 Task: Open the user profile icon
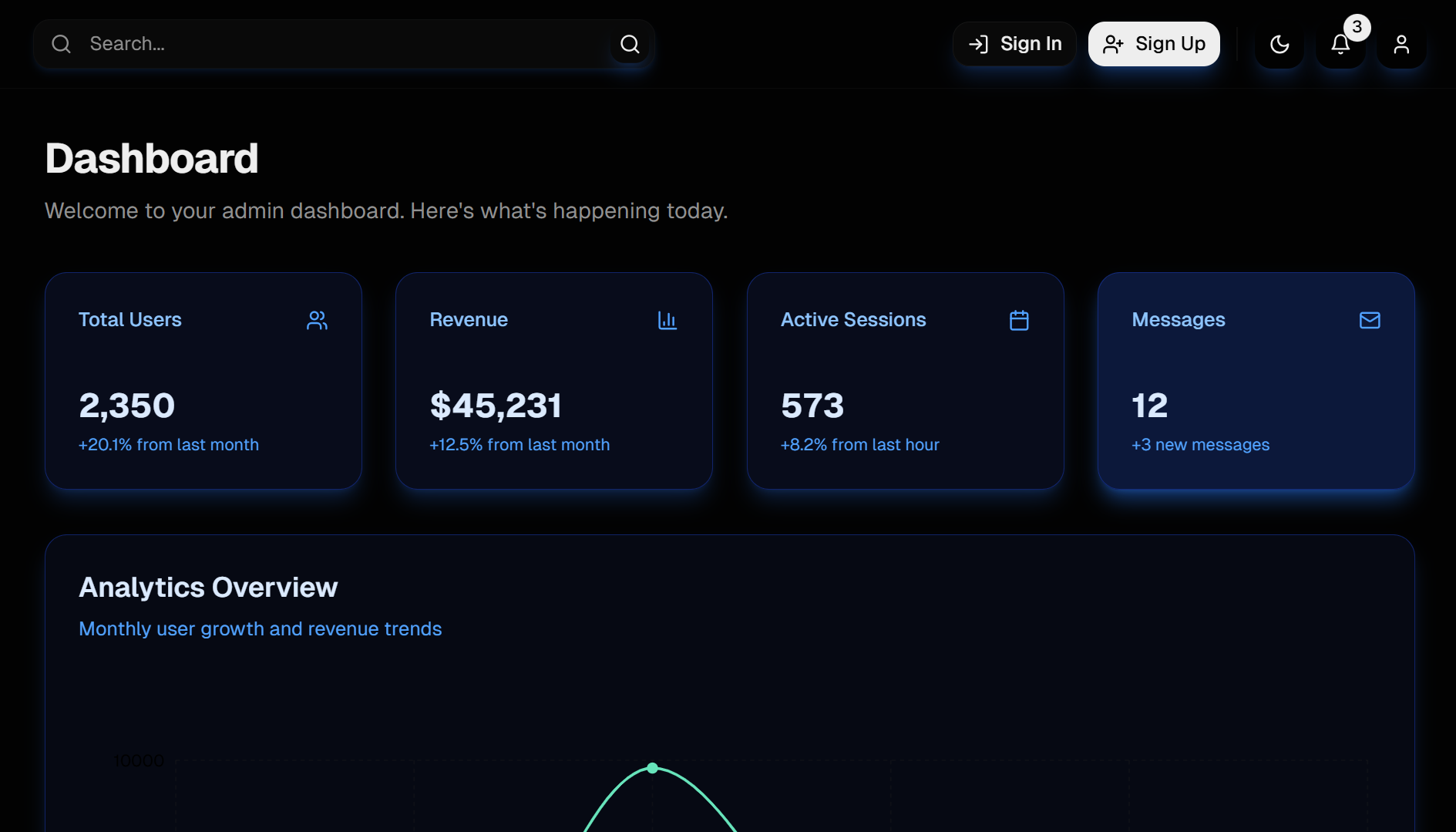(1401, 45)
